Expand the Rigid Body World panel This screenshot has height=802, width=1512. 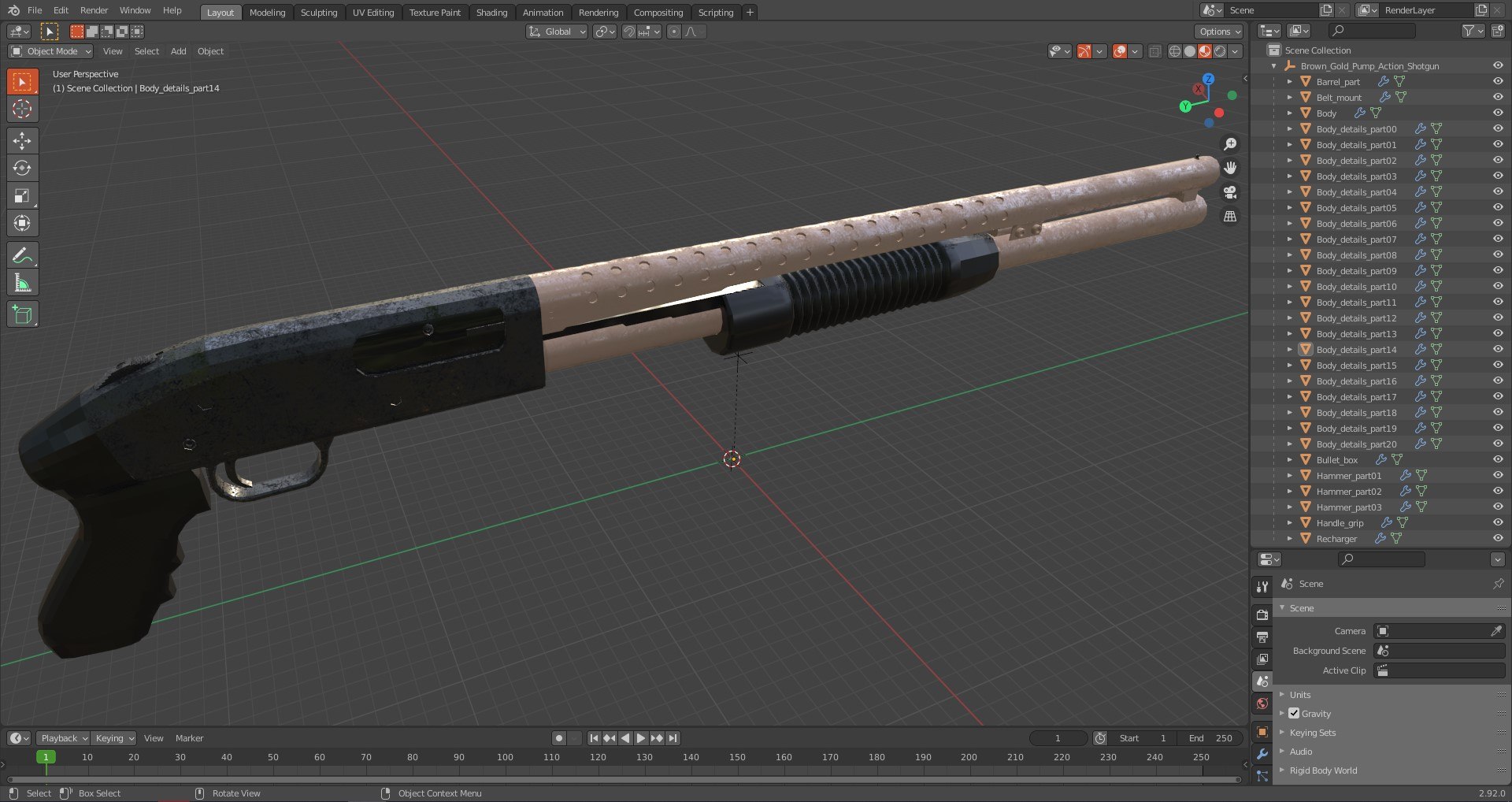pos(1323,770)
